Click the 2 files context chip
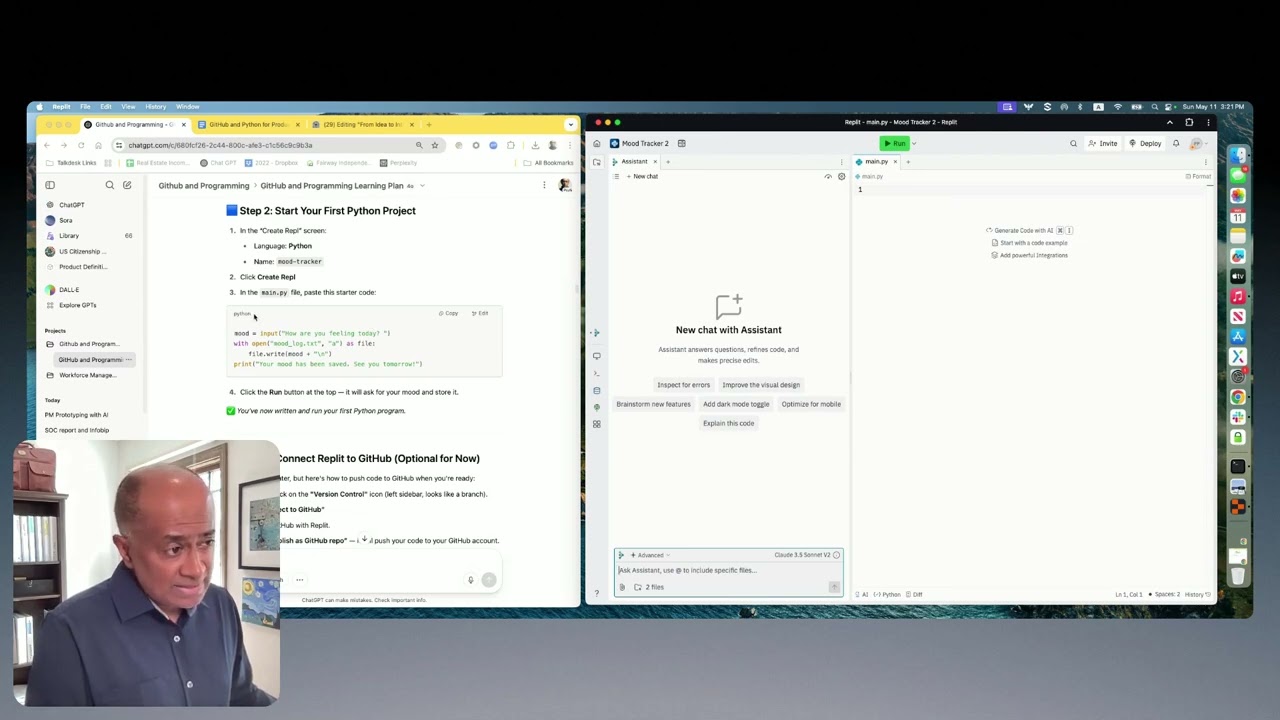Image resolution: width=1280 pixels, height=720 pixels. (649, 587)
